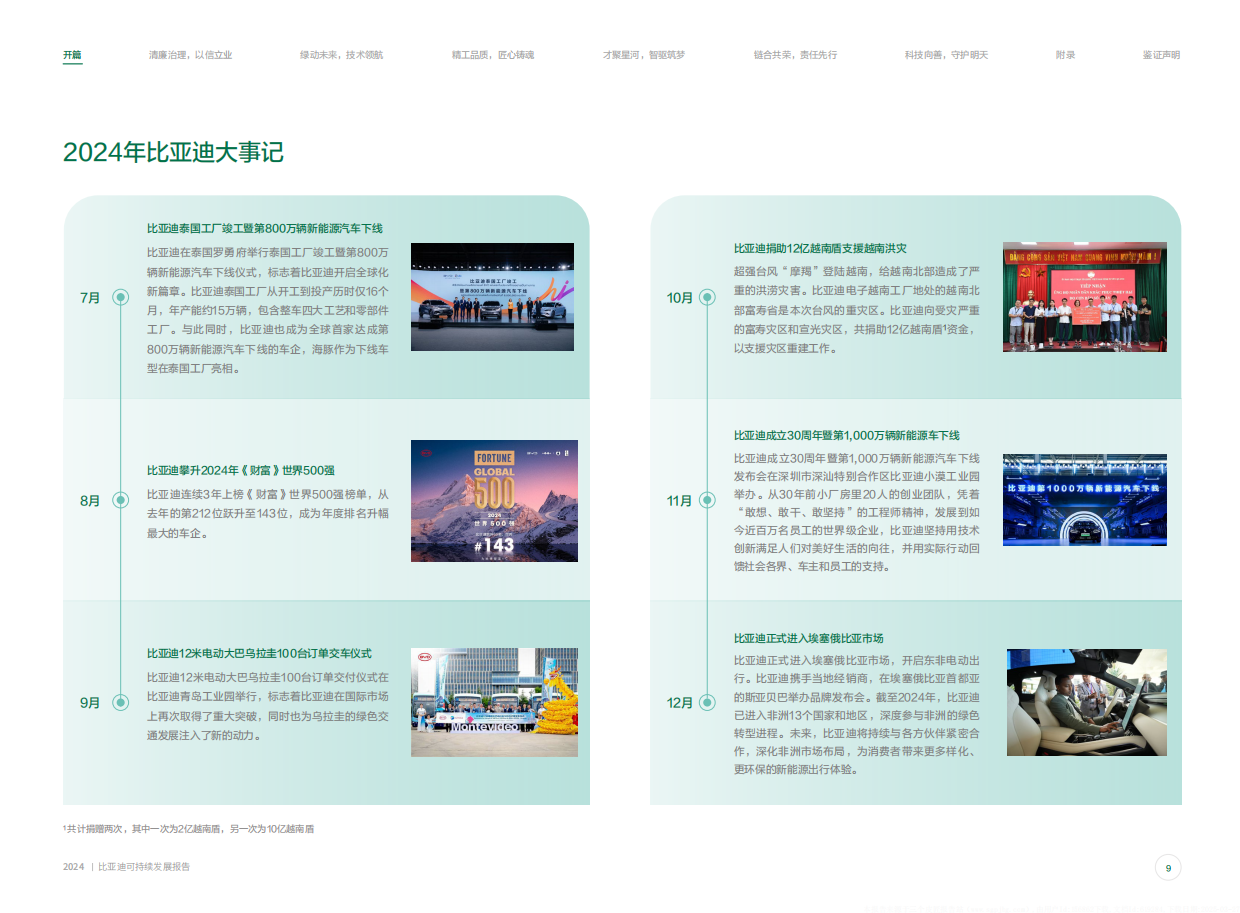The image size is (1240, 913).
Task: Open 链合共荣，责任先行 navigation item
Action: coord(796,55)
